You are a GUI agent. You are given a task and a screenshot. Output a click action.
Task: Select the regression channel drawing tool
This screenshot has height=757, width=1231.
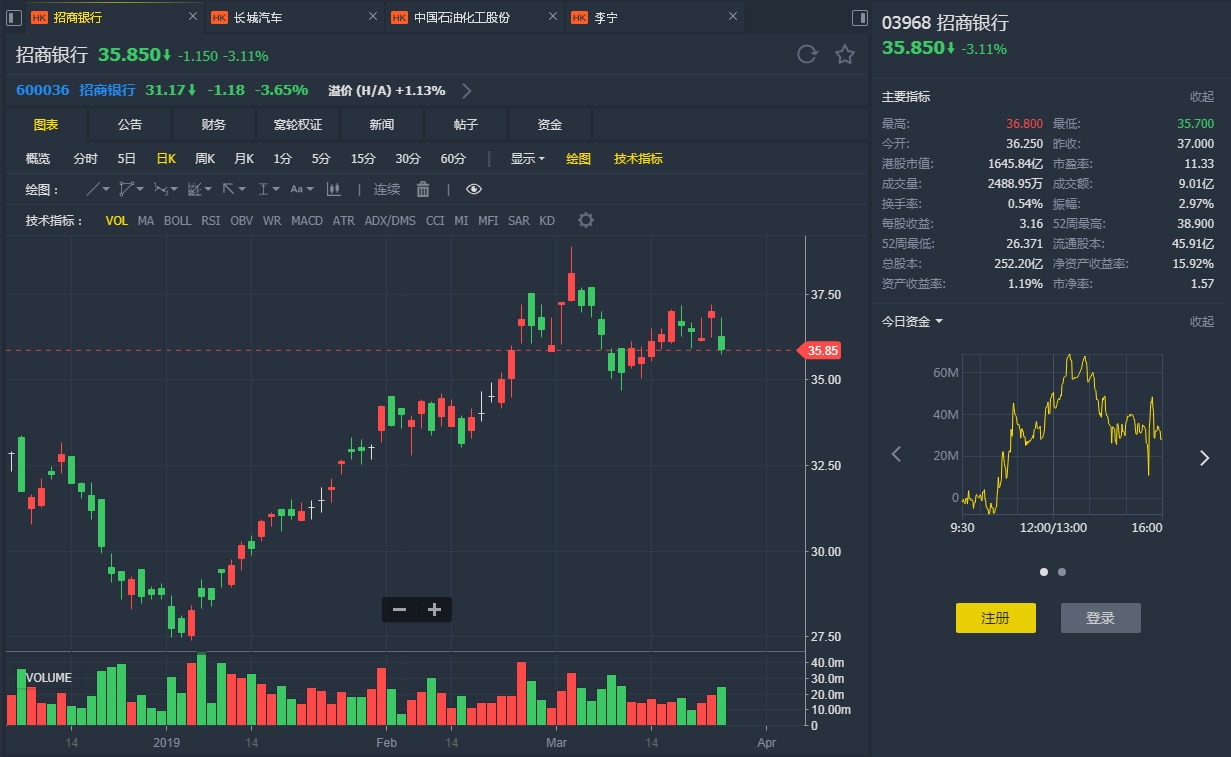pyautogui.click(x=194, y=189)
